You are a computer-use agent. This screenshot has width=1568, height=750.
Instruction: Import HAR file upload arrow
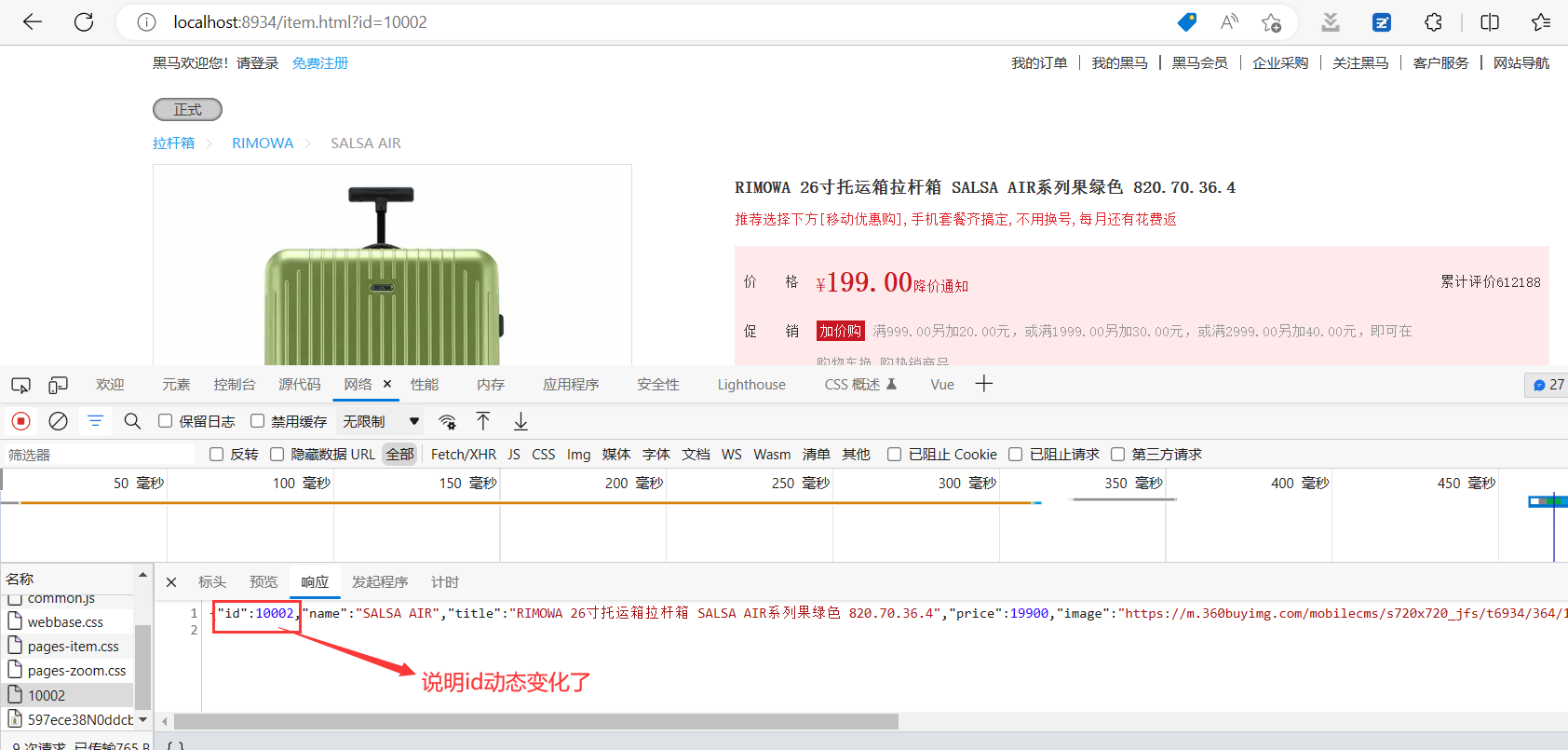pos(483,421)
